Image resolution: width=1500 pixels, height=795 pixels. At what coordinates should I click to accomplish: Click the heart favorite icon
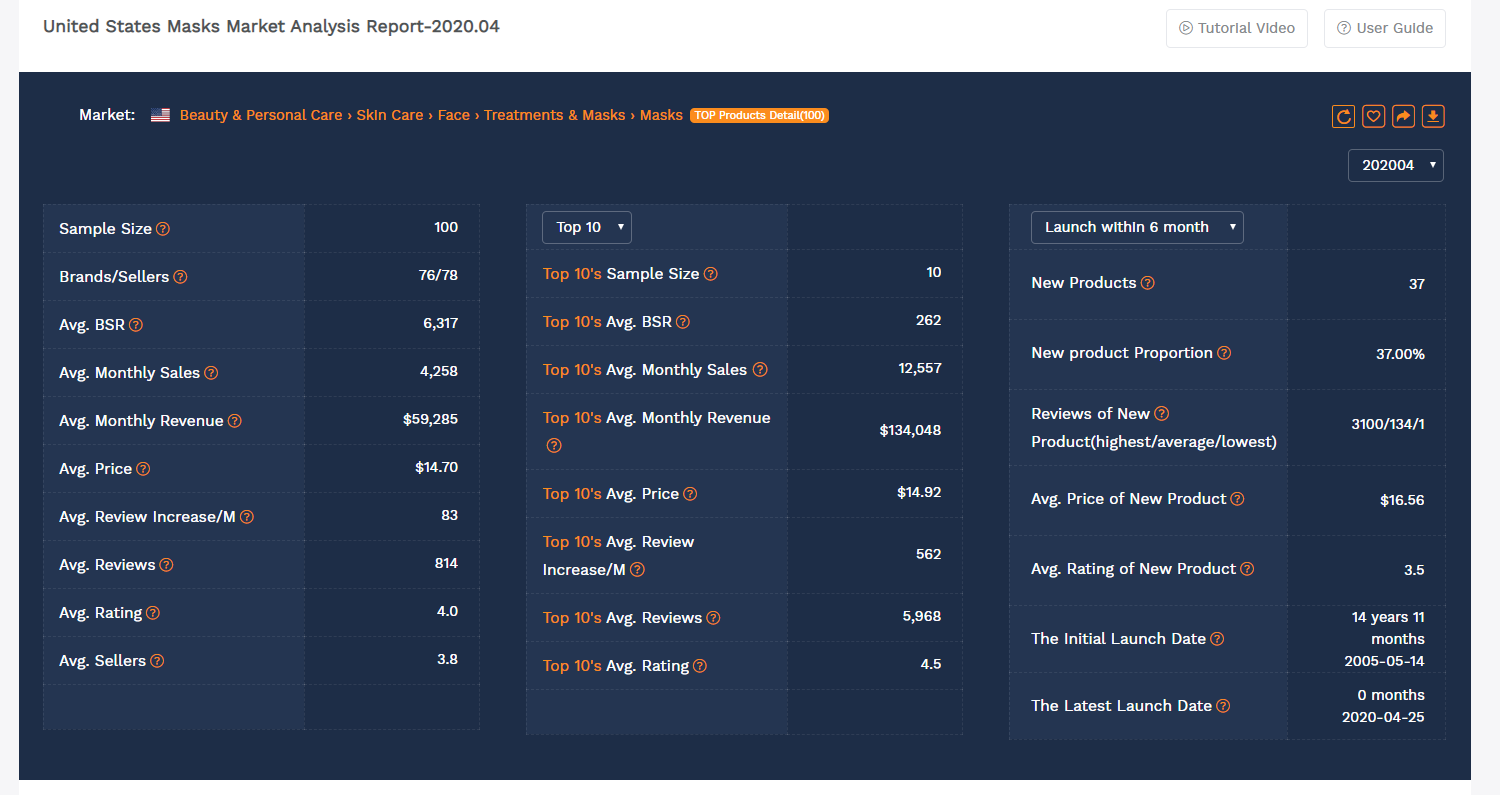click(1374, 116)
